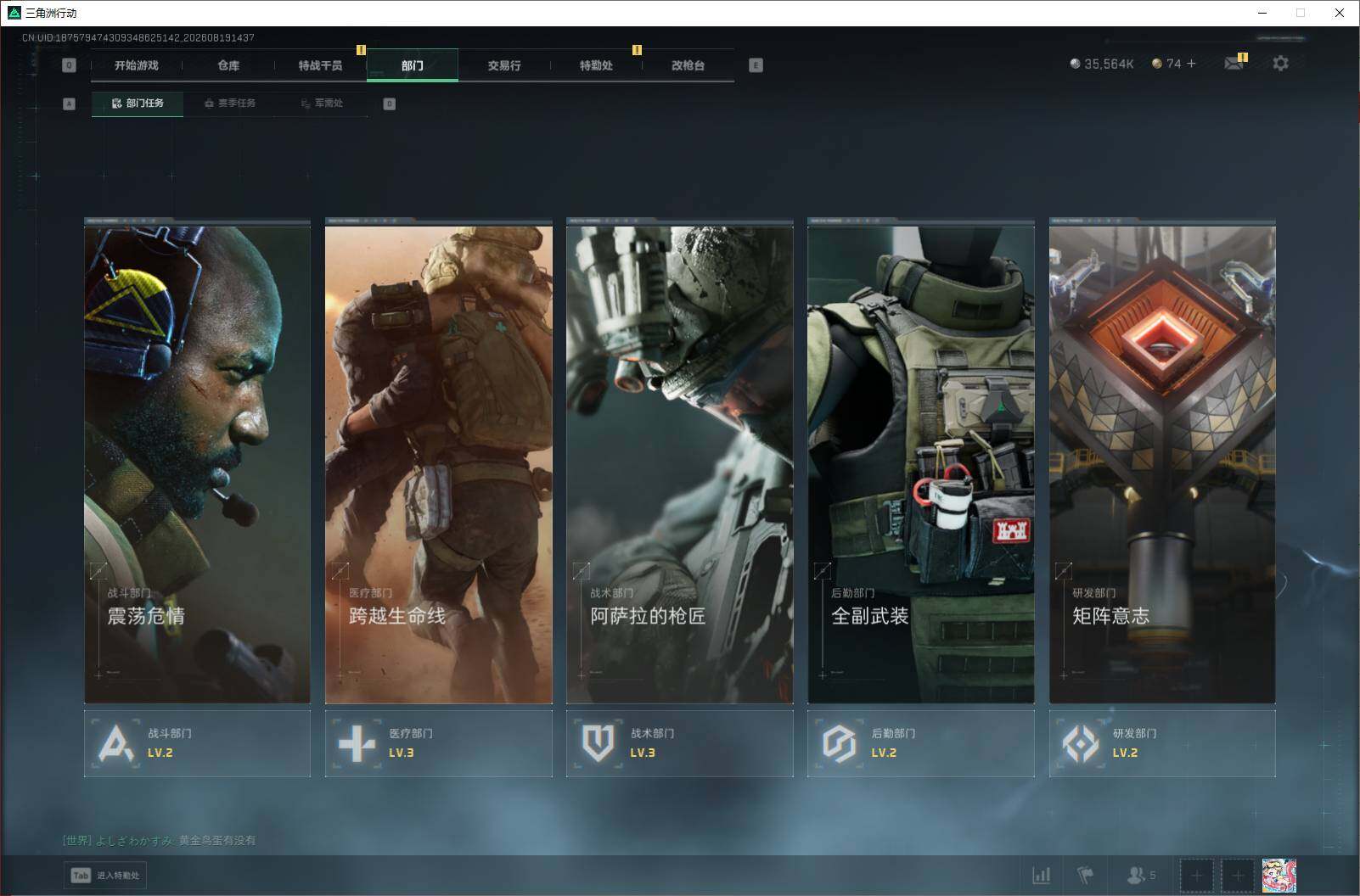Open the statistics bar chart icon

tap(1041, 875)
